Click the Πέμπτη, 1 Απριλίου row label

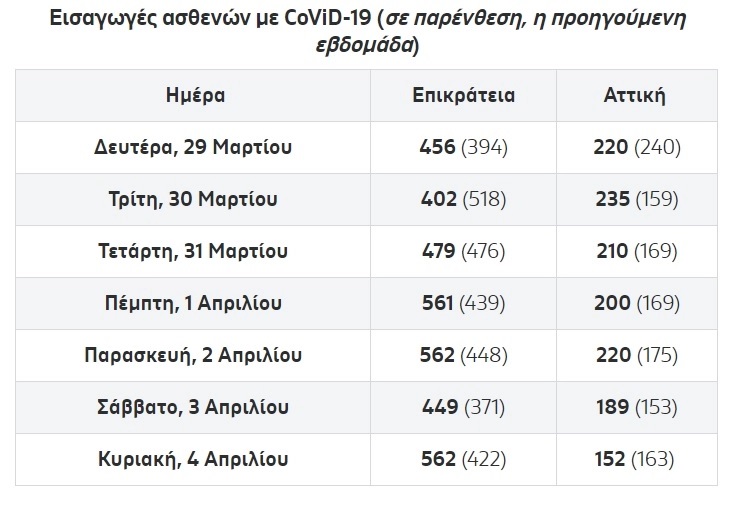coord(194,303)
